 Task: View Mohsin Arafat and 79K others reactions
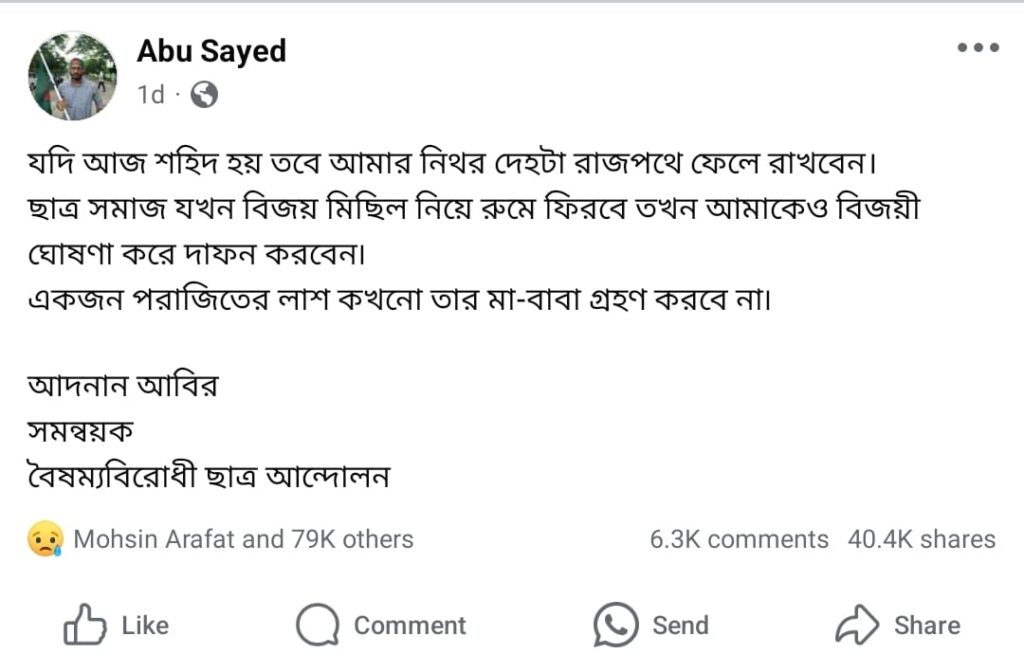(243, 540)
